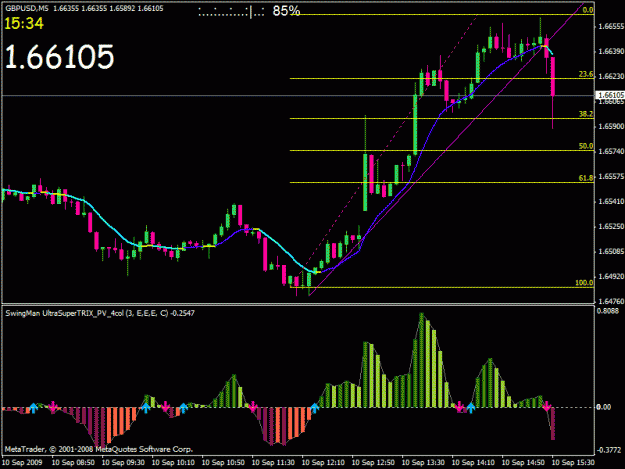The width and height of the screenshot is (625, 469).
Task: Click the 10 Sep 09:30 time label
Action: click(123, 463)
